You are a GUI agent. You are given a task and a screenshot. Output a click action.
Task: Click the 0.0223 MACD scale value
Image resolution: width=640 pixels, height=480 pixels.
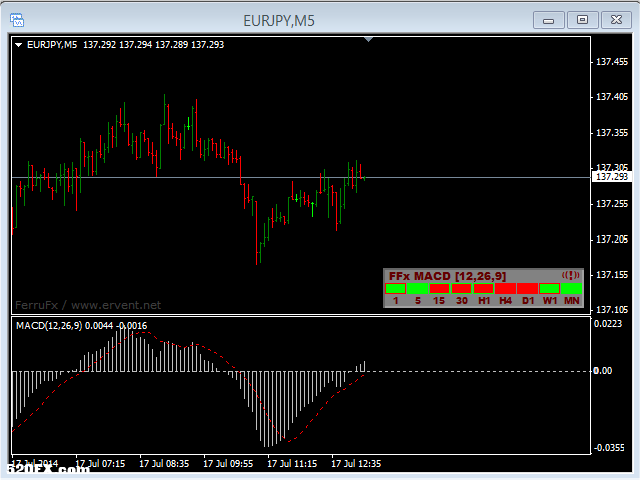[x=608, y=324]
